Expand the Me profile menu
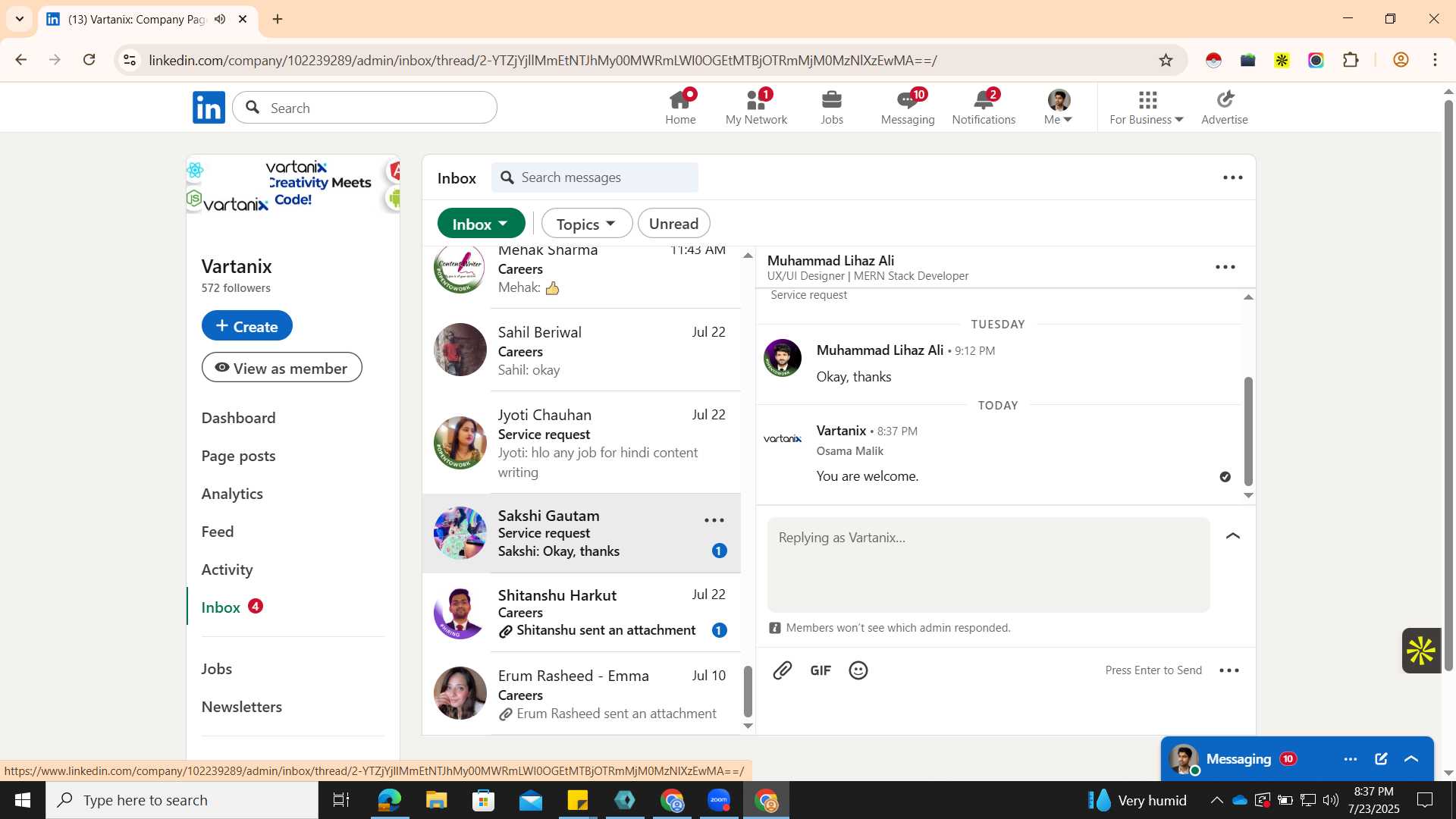This screenshot has height=819, width=1456. tap(1059, 108)
